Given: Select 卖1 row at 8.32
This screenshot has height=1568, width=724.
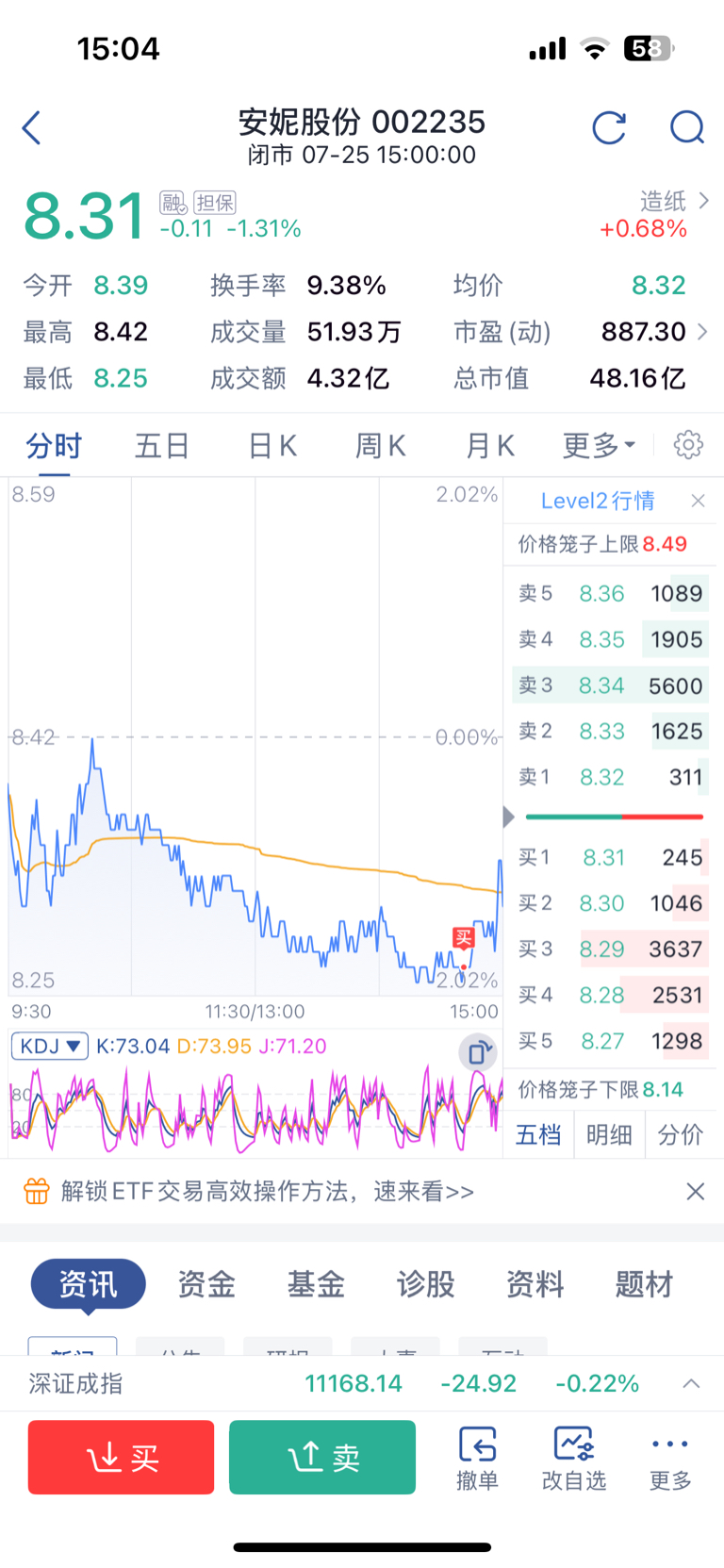Looking at the screenshot, I should point(610,777).
